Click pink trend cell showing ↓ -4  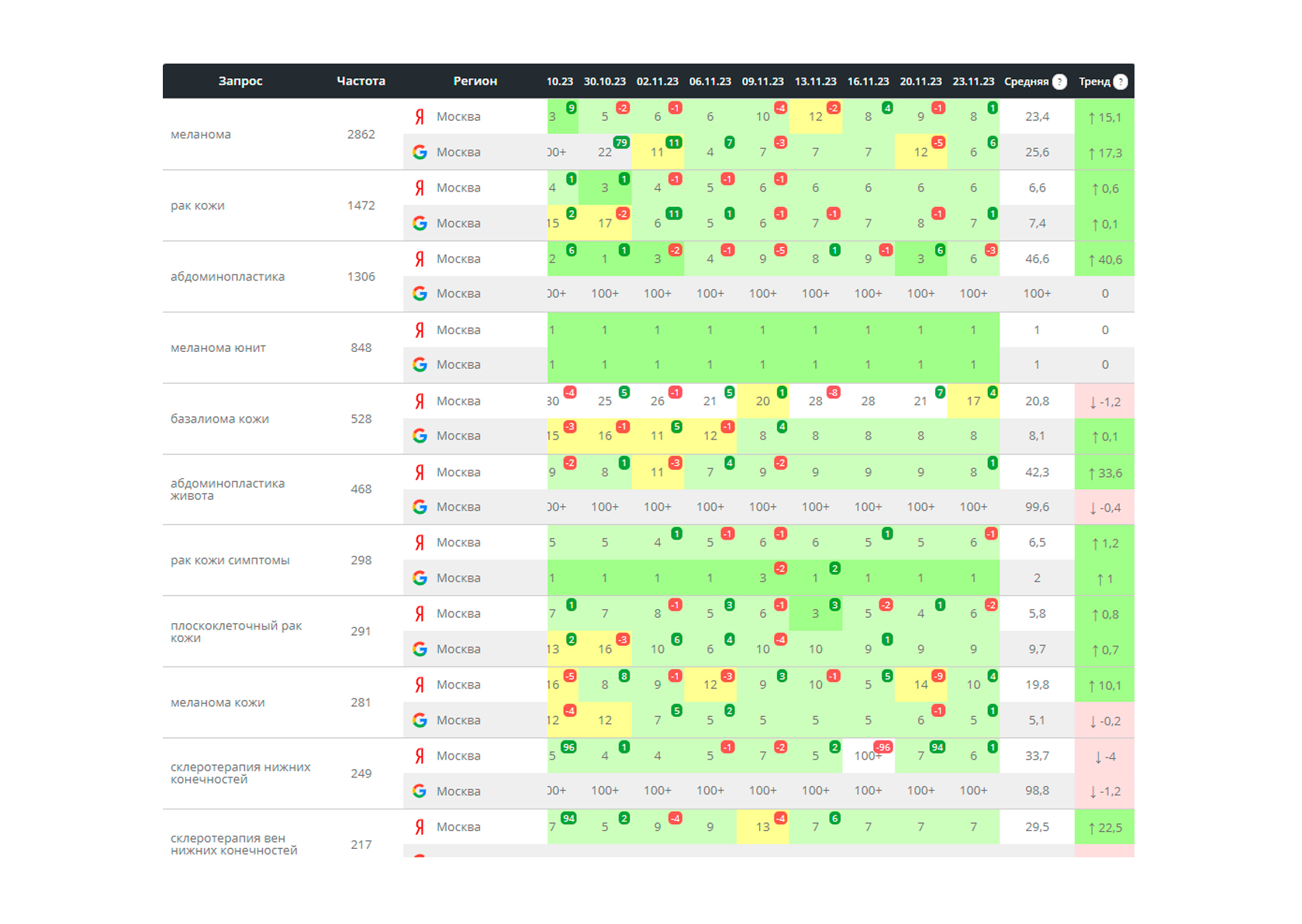[x=1104, y=756]
